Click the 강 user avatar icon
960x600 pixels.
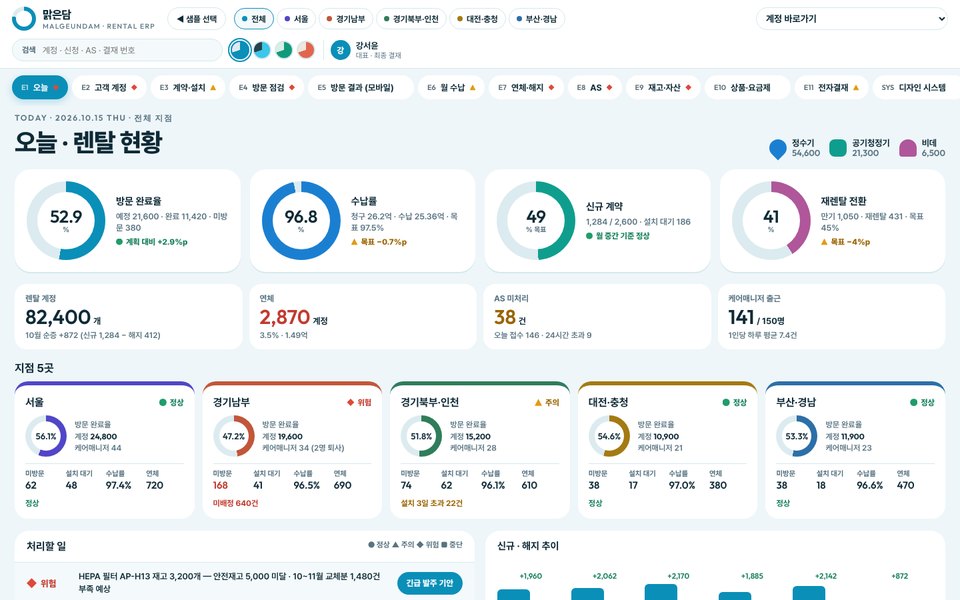[x=340, y=50]
